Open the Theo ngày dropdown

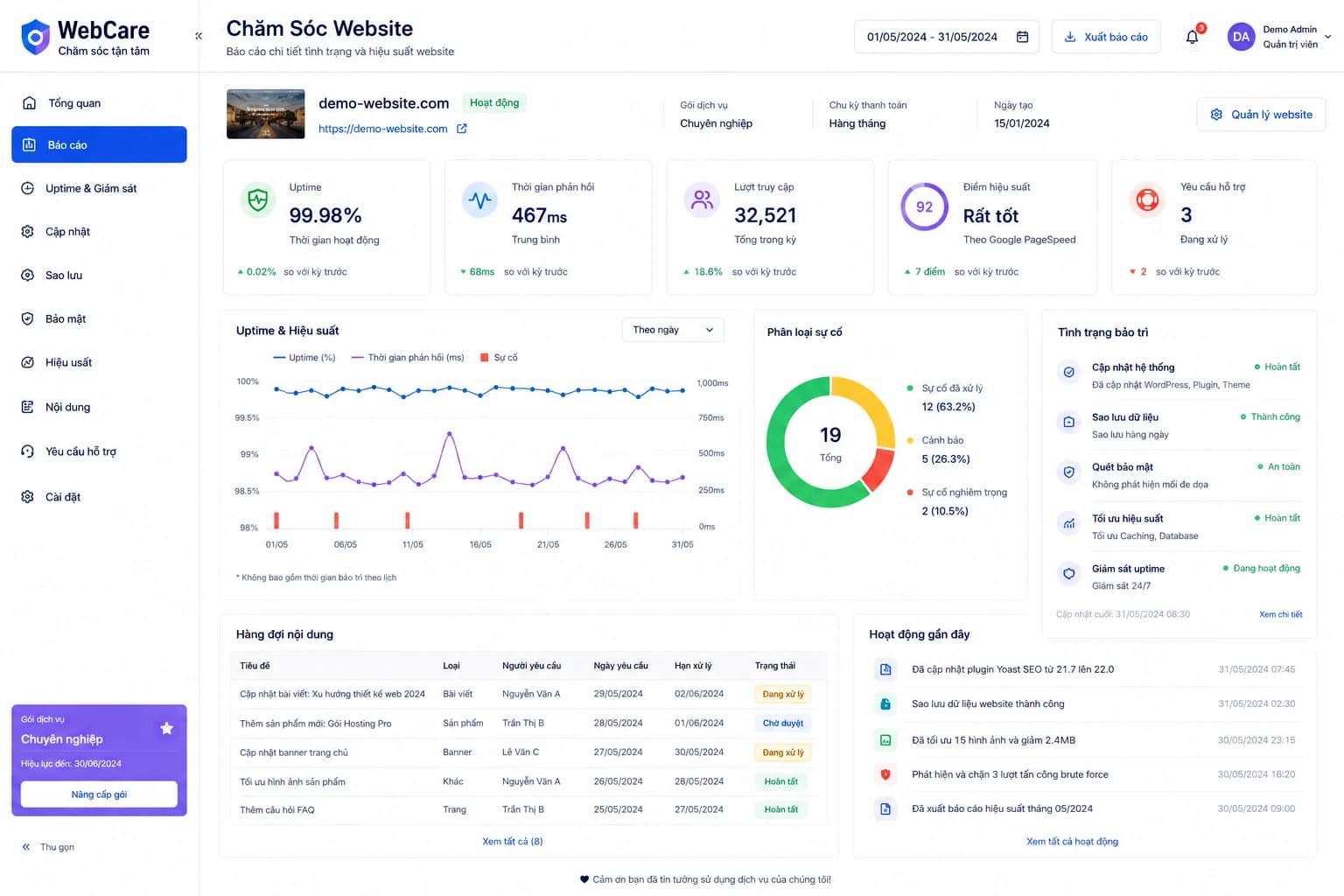point(673,330)
